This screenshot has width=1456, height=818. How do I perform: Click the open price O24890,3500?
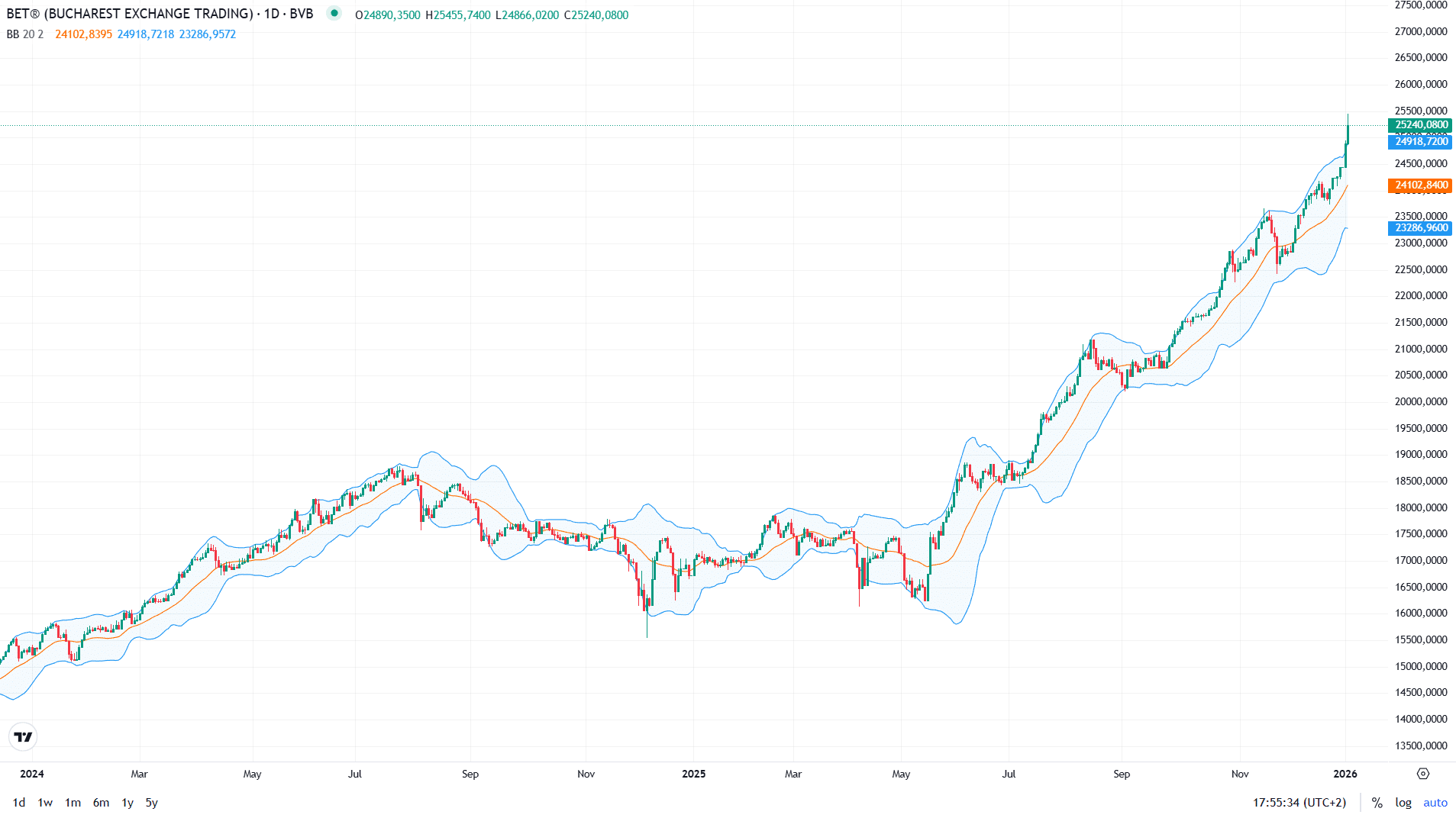click(x=388, y=15)
